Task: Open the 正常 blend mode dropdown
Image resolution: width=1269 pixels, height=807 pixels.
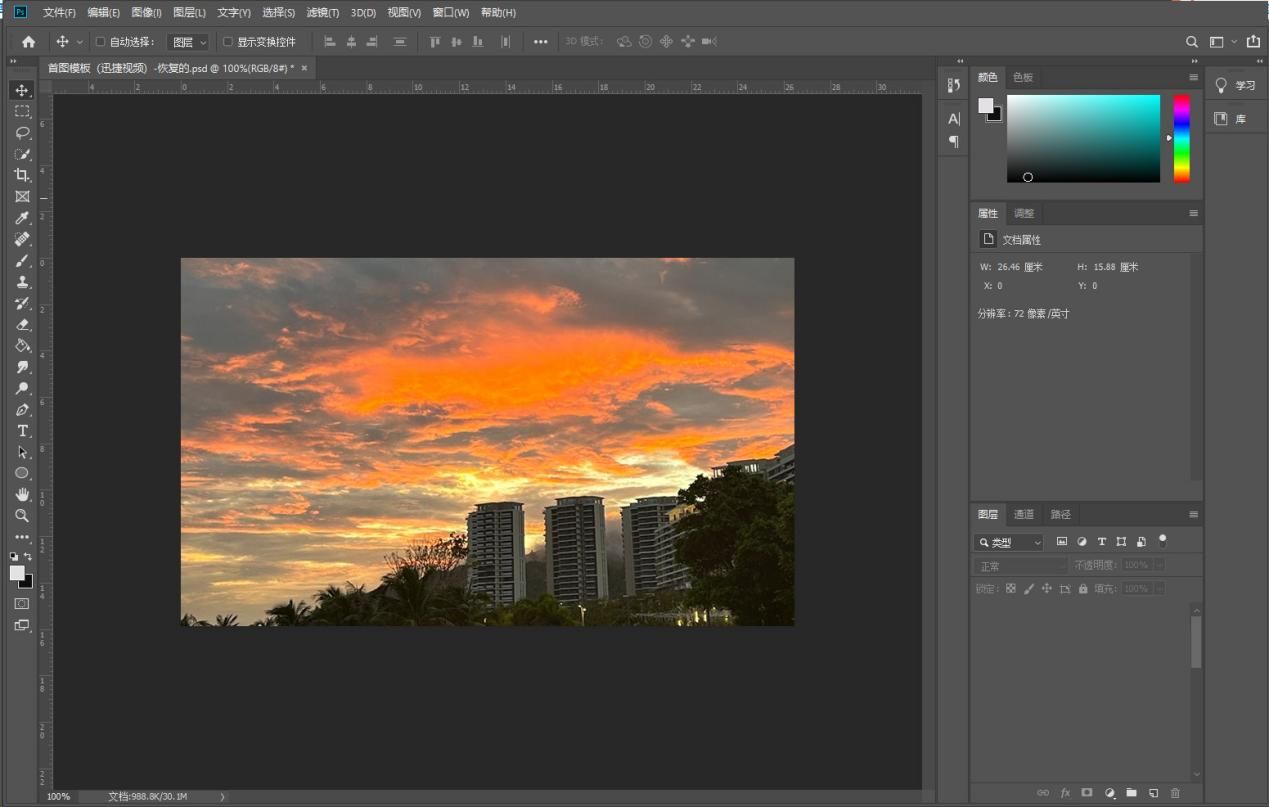Action: [x=1020, y=566]
